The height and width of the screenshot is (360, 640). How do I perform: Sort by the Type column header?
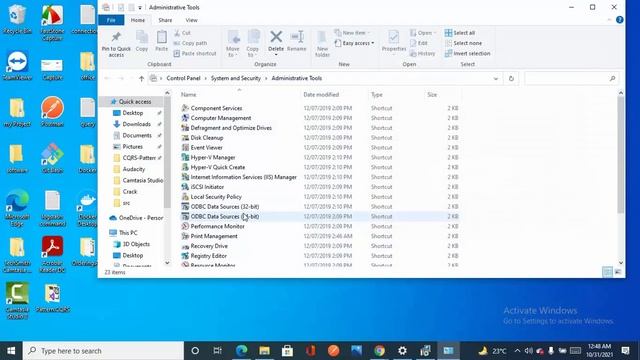coord(377,95)
